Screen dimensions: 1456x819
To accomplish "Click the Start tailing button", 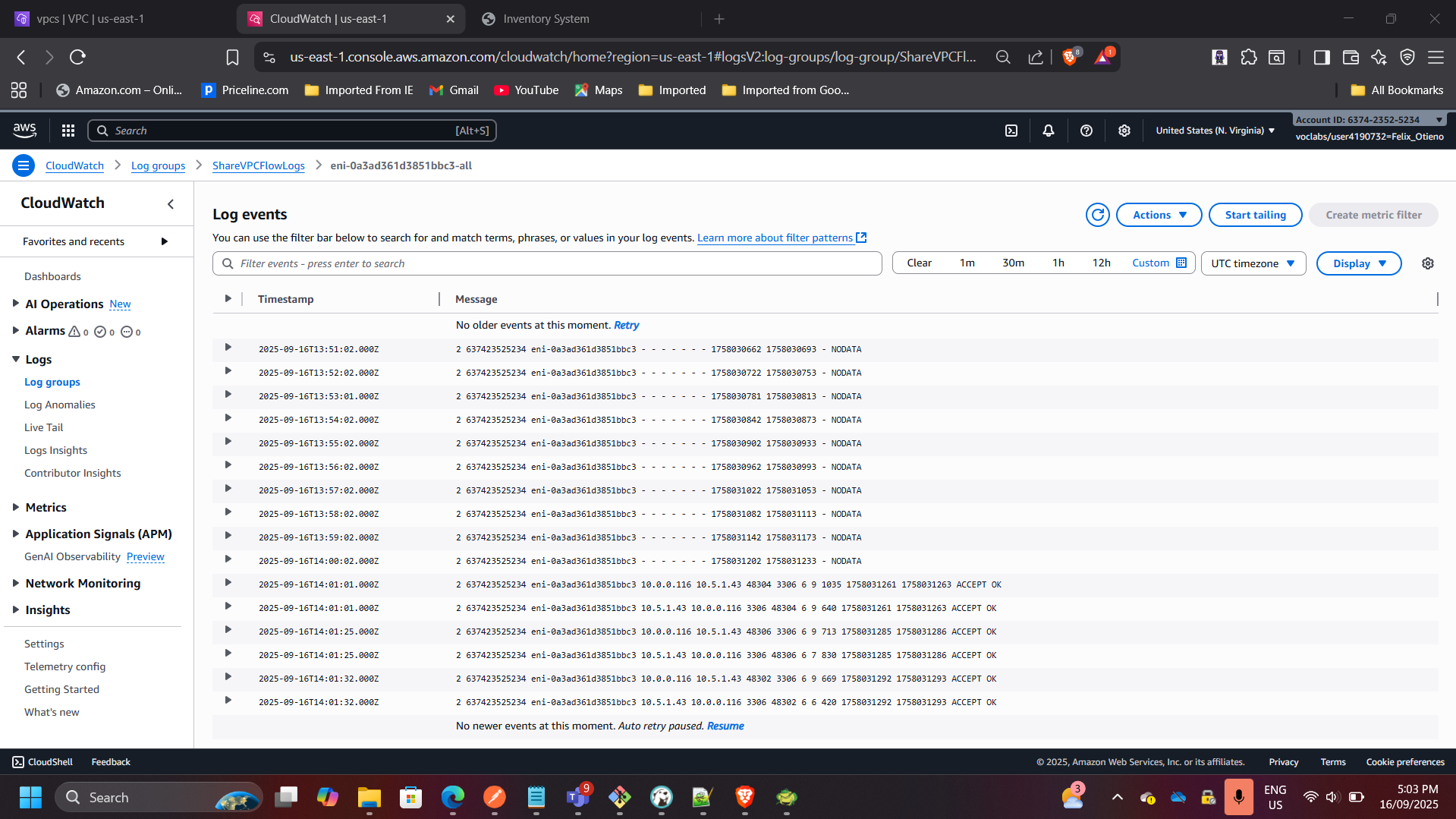I will (x=1255, y=215).
